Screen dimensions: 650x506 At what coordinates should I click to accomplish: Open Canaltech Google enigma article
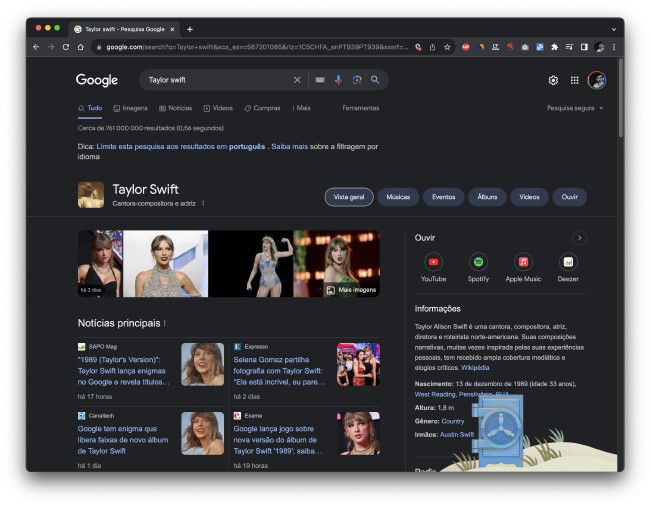coord(123,440)
